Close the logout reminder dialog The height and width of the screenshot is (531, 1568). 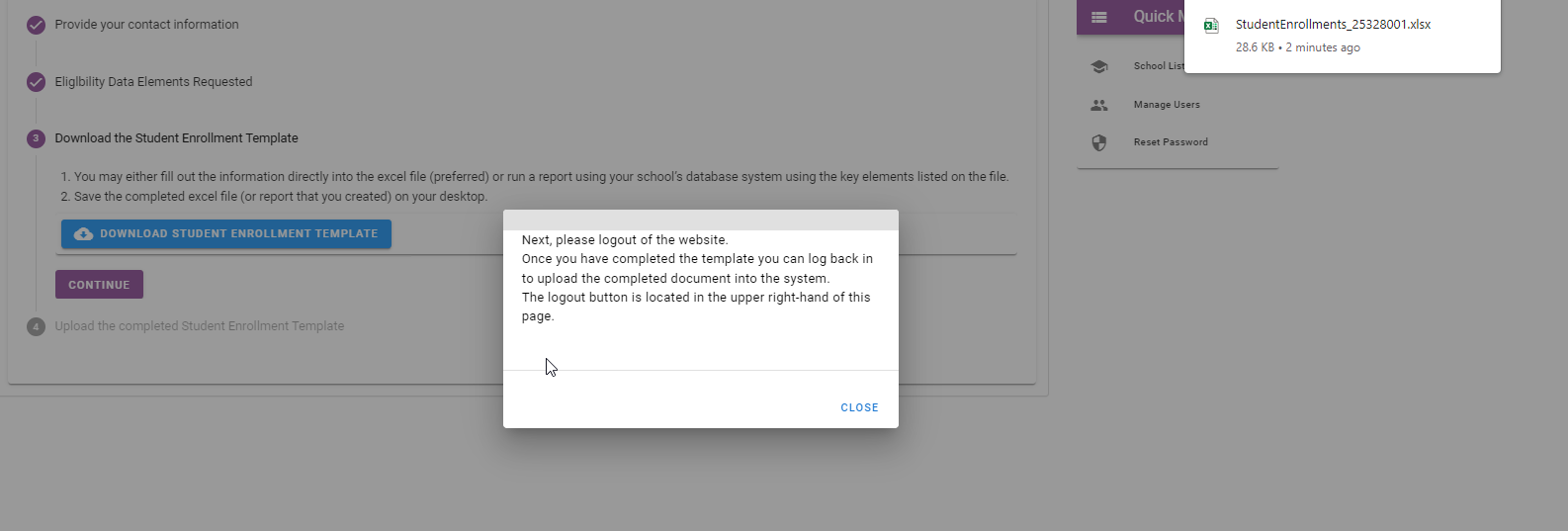pos(859,407)
